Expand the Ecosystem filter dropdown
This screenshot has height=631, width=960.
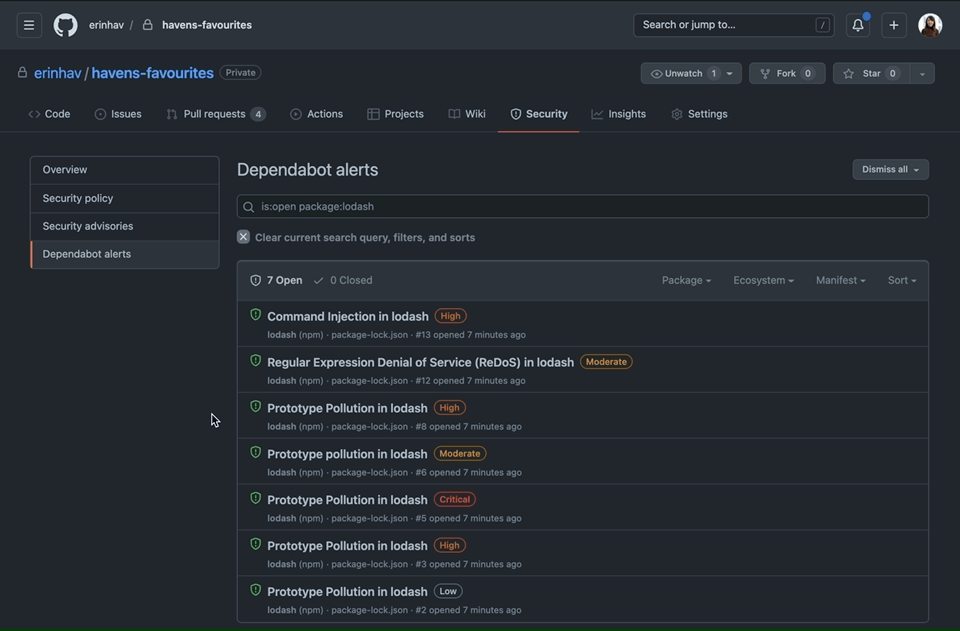[763, 280]
